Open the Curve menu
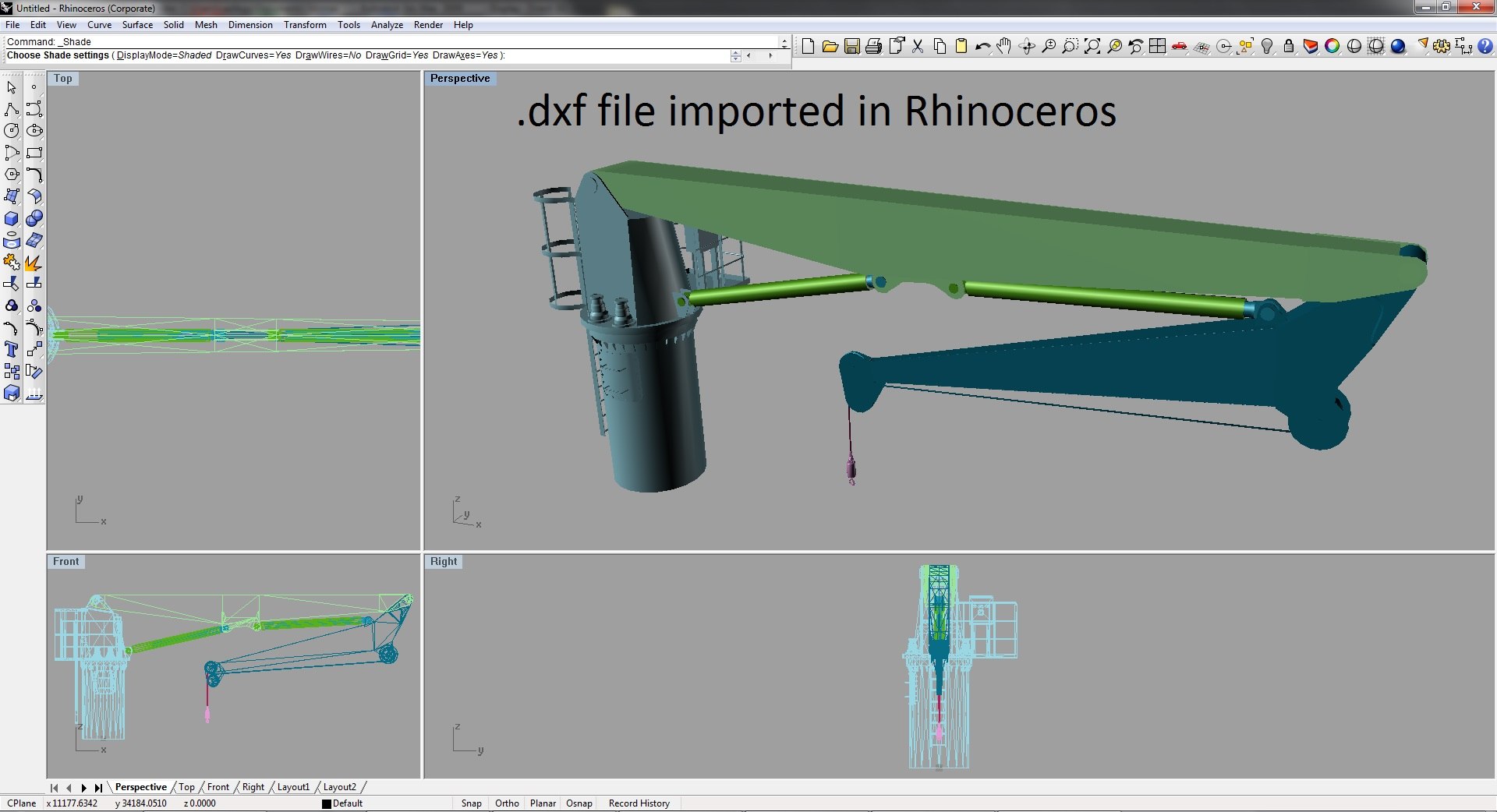This screenshot has height=812, width=1497. tap(99, 25)
